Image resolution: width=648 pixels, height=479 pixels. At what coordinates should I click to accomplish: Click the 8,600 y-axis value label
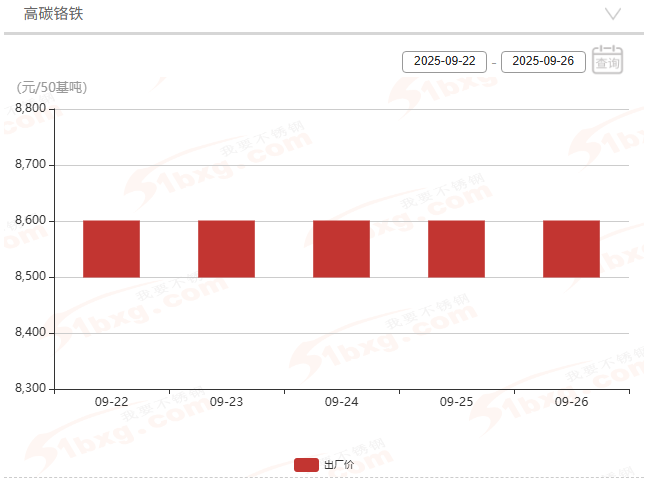(x=30, y=221)
